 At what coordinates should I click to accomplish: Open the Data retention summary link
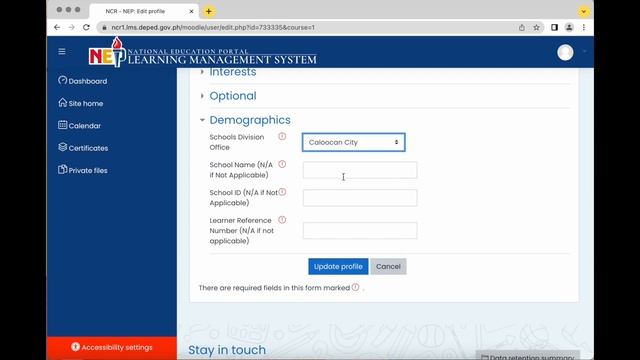point(527,356)
